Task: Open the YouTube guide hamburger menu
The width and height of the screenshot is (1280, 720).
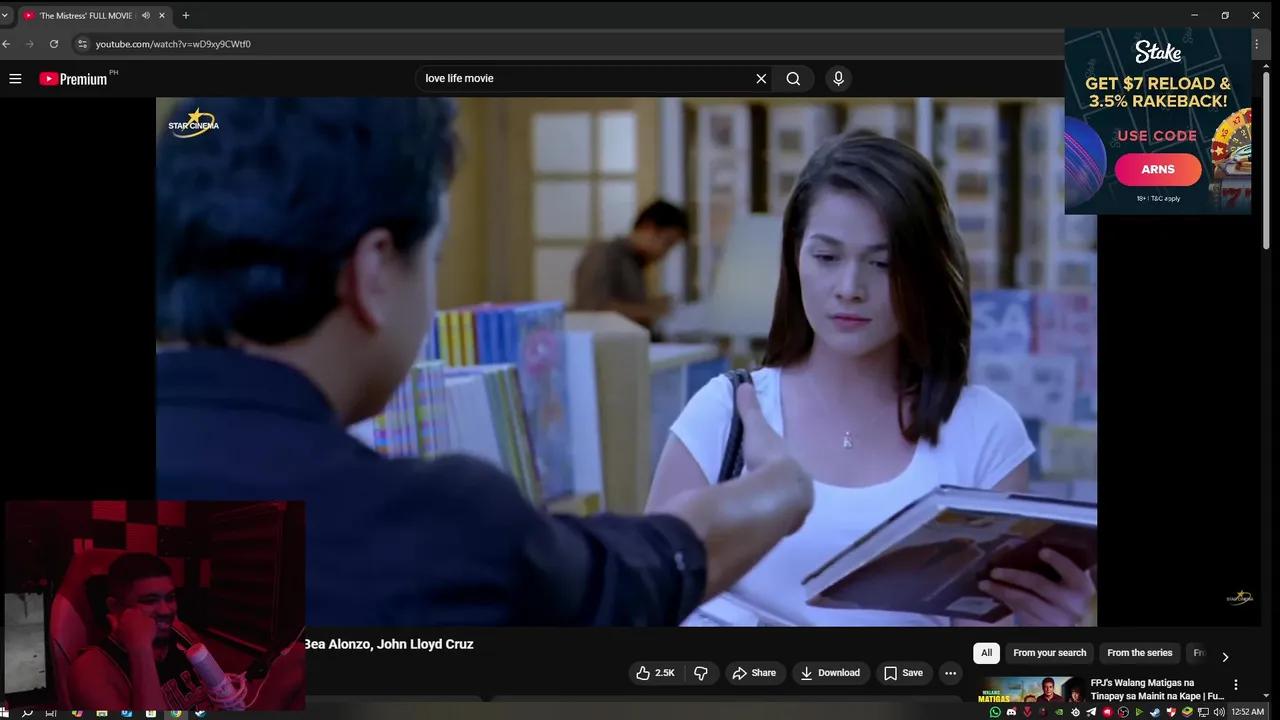Action: 15,78
